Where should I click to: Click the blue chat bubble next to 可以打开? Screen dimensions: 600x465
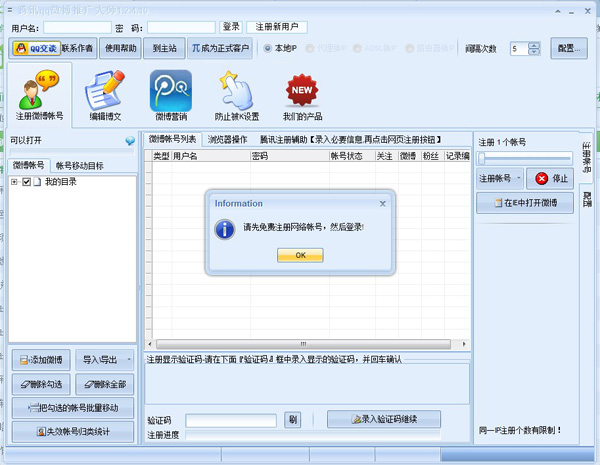[x=130, y=141]
